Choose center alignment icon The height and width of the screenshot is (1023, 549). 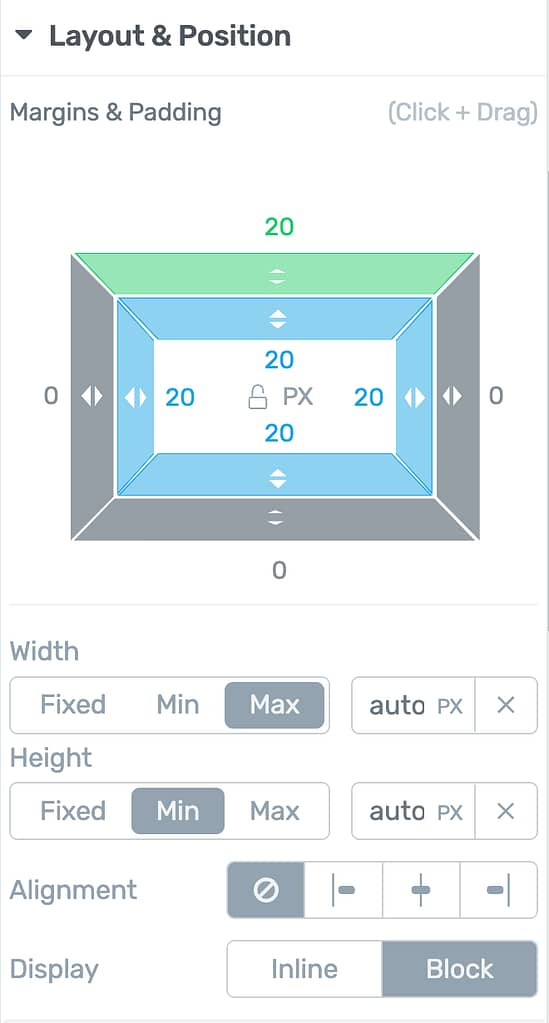pos(421,890)
